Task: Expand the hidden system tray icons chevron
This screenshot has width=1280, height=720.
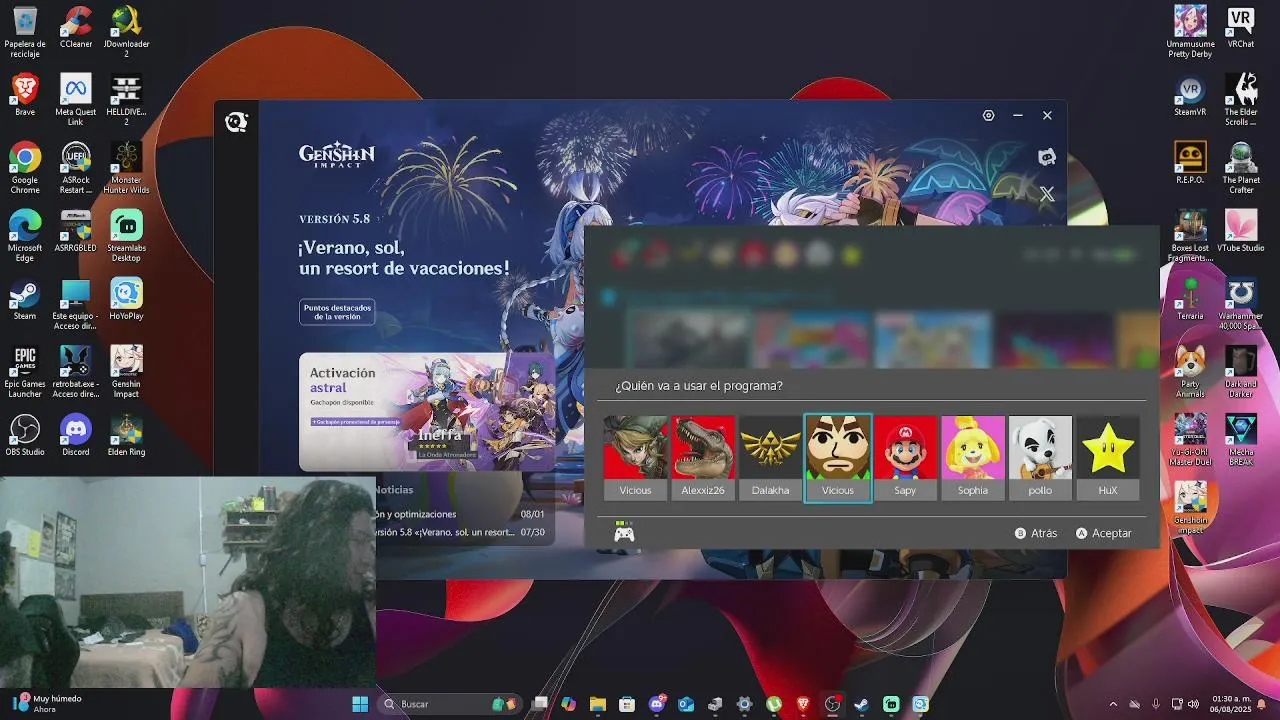Action: point(1114,704)
